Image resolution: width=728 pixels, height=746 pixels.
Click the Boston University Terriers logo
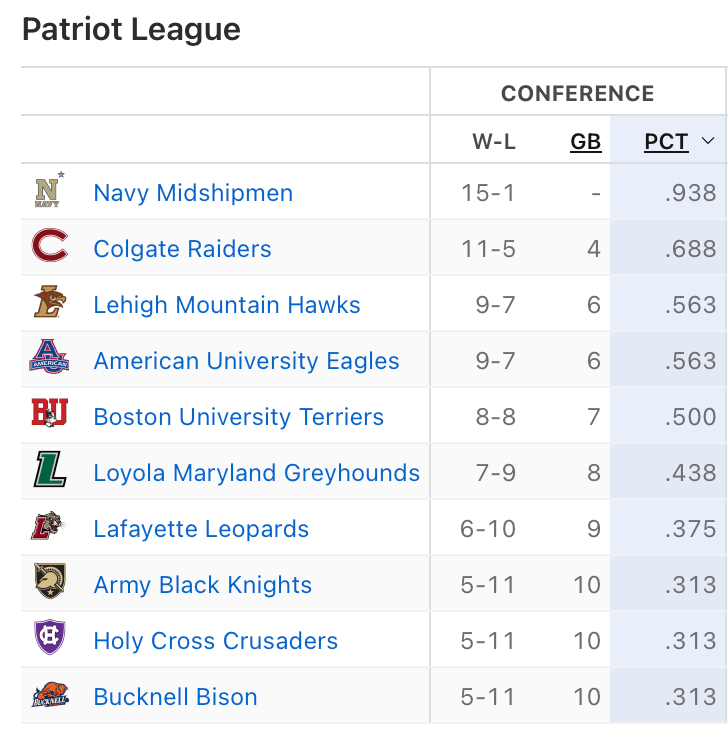point(49,415)
